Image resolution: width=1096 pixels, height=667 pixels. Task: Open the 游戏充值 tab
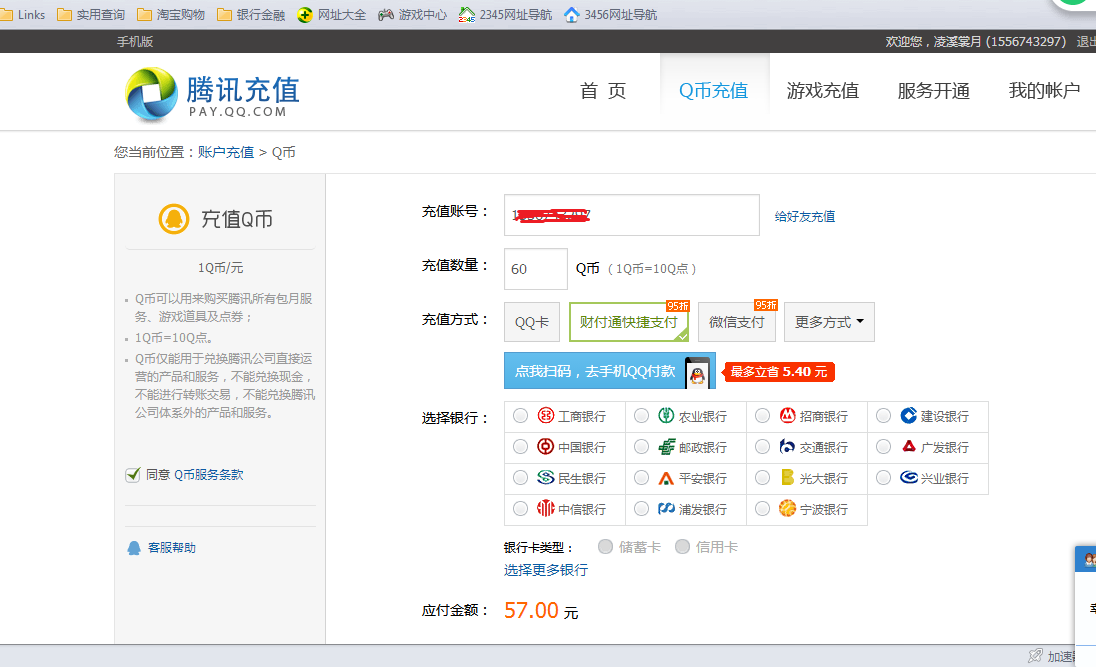[823, 91]
